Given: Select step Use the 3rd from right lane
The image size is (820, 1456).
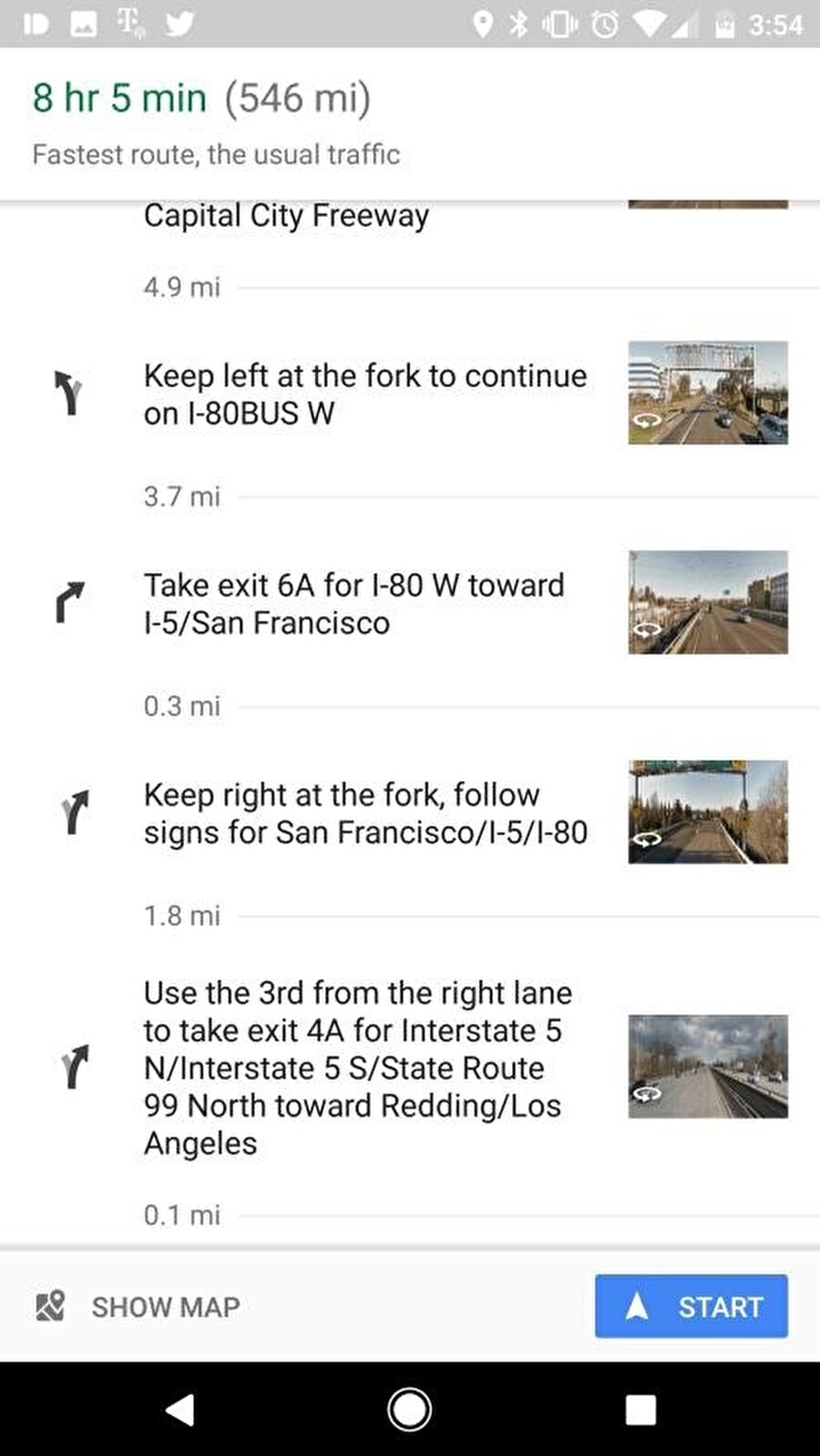Looking at the screenshot, I should point(357,1067).
